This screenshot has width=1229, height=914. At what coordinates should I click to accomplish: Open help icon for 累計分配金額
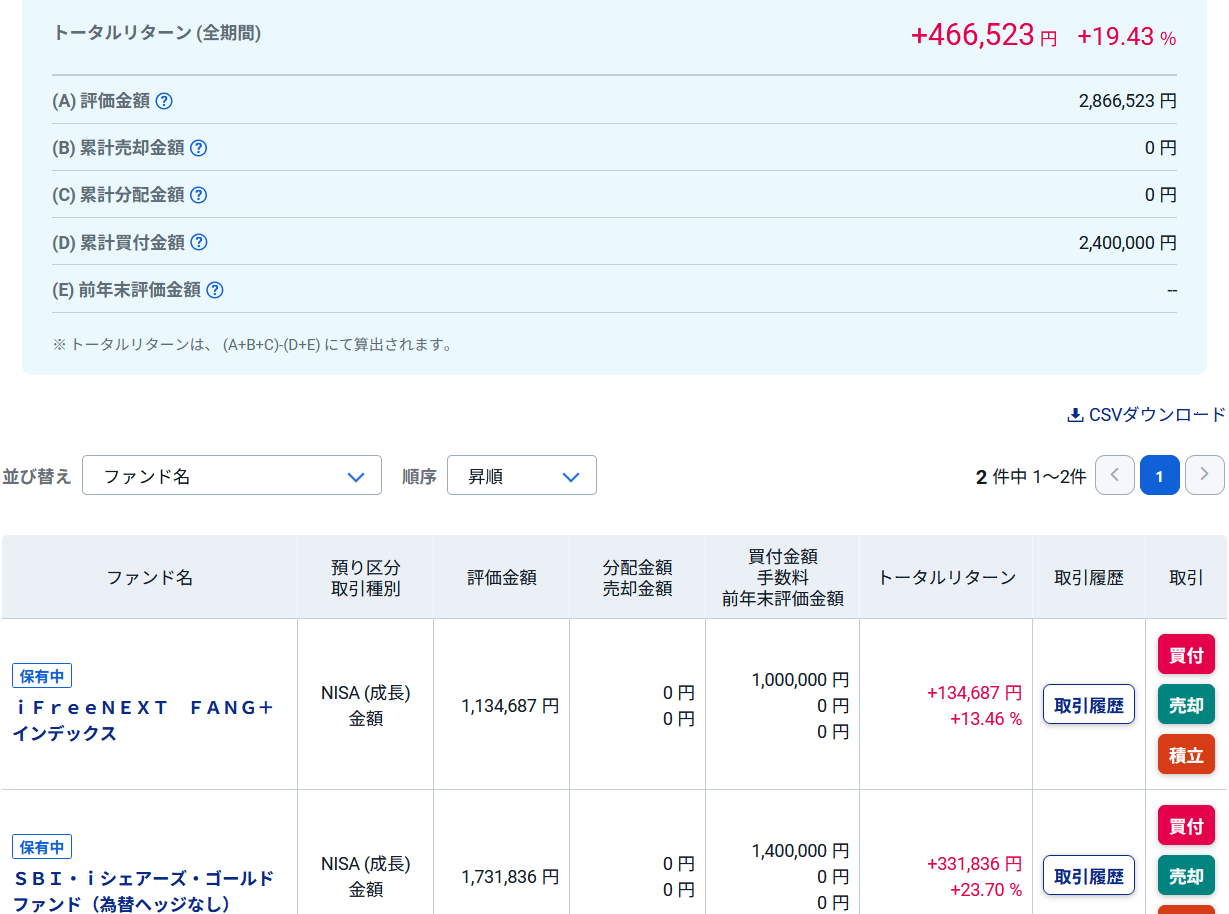click(198, 195)
